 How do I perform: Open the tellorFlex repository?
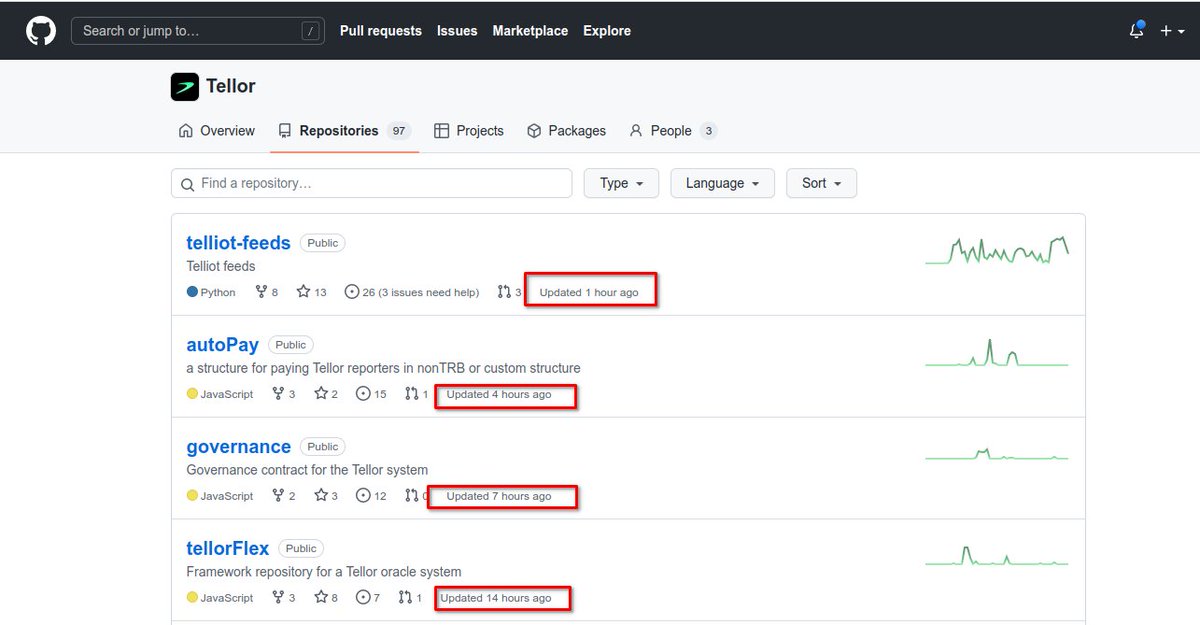click(228, 549)
